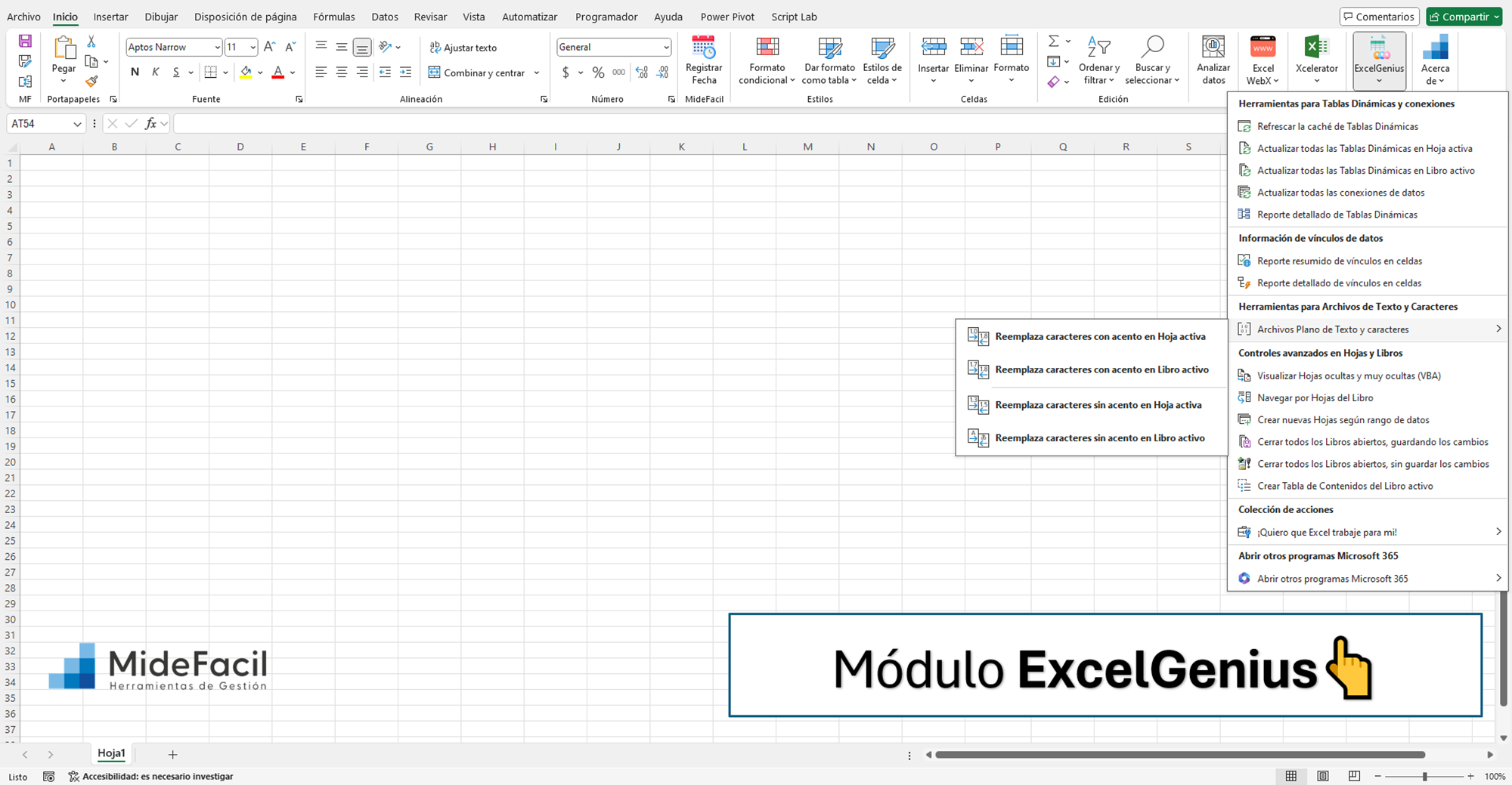Expand the Name Box dropdown
1512x785 pixels.
[x=77, y=124]
